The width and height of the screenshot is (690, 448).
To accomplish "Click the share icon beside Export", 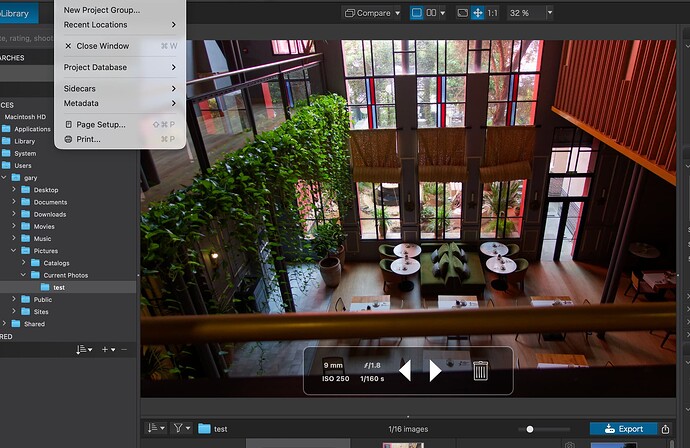I will tap(666, 429).
